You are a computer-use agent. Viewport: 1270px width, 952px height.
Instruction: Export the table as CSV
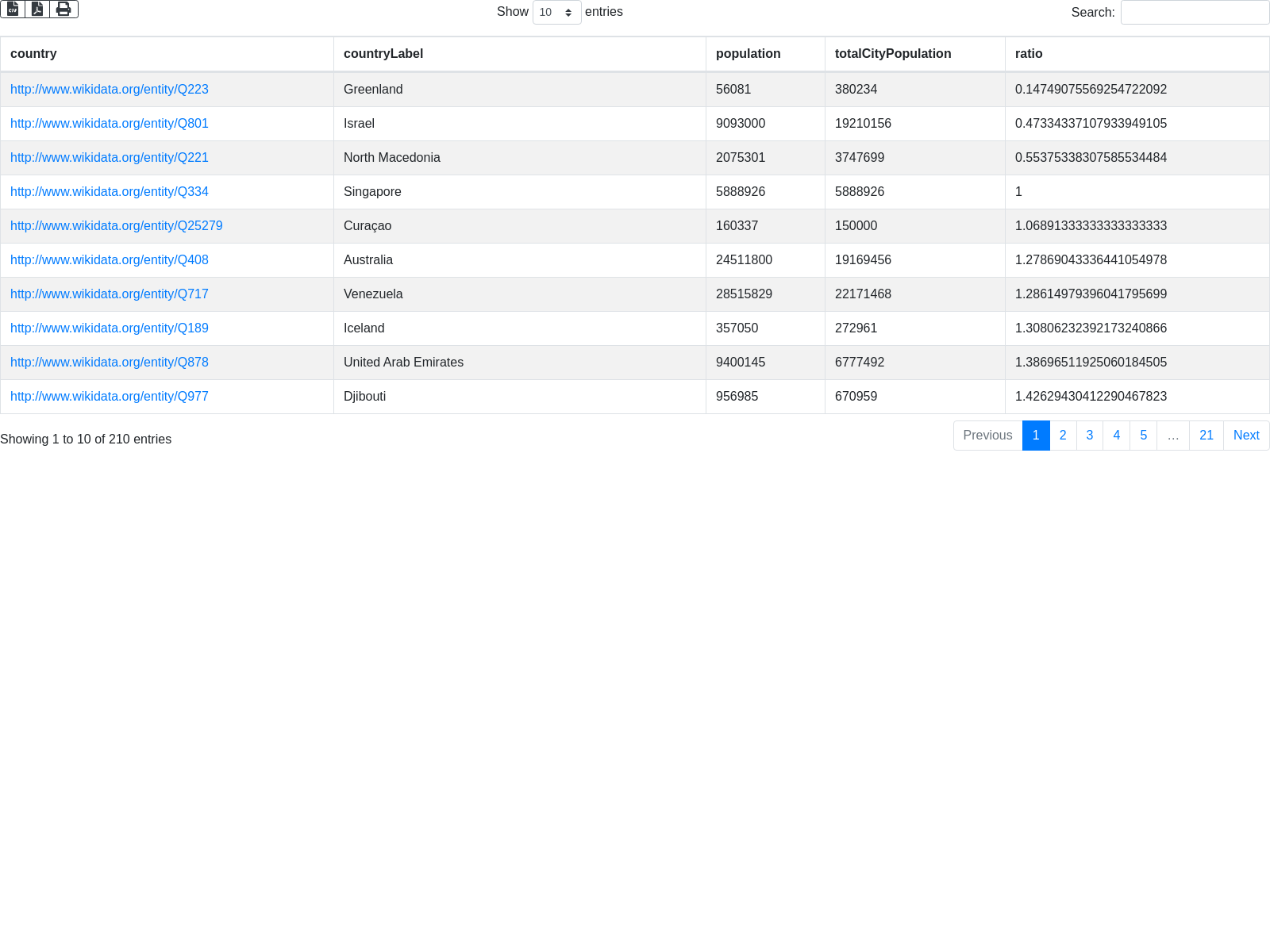[x=13, y=9]
